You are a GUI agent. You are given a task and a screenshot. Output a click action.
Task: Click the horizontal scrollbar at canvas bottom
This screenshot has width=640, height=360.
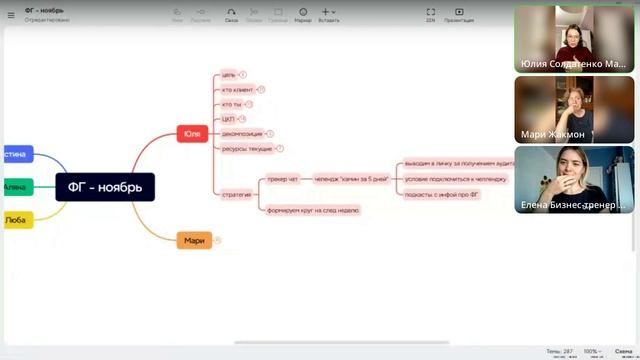pos(342,342)
